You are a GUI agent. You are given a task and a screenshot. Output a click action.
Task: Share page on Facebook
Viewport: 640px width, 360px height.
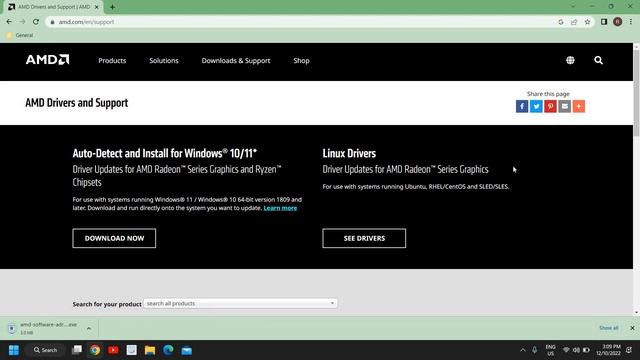[522, 106]
